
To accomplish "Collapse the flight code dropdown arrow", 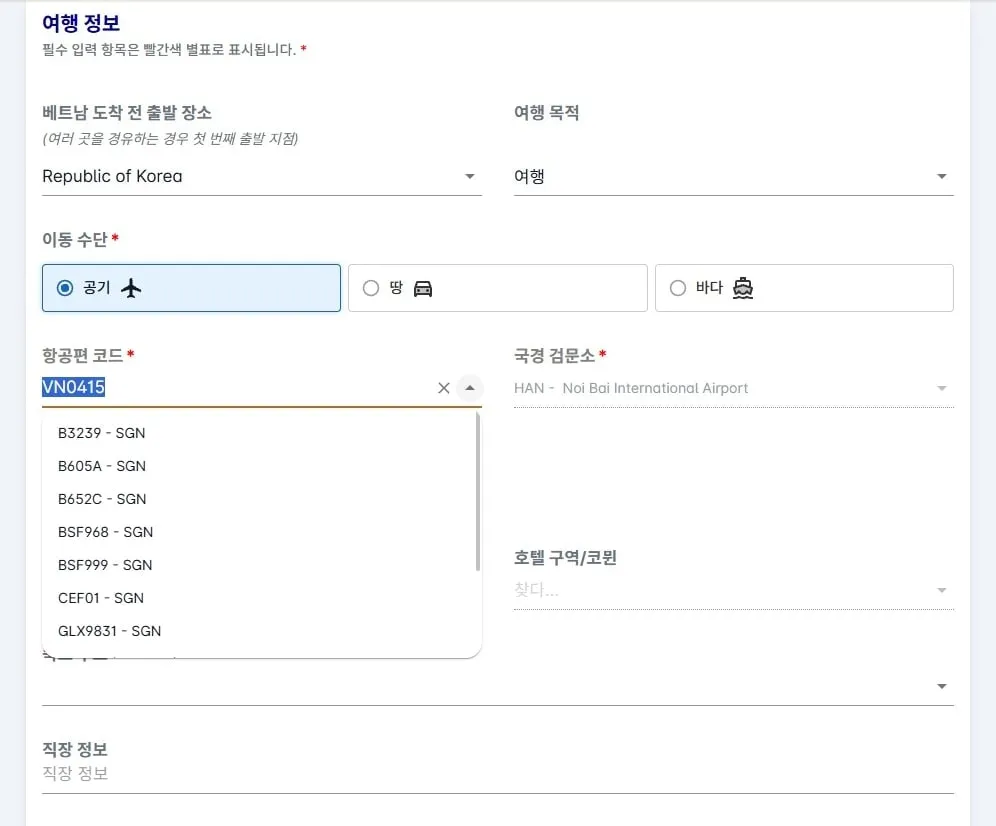I will coord(470,388).
